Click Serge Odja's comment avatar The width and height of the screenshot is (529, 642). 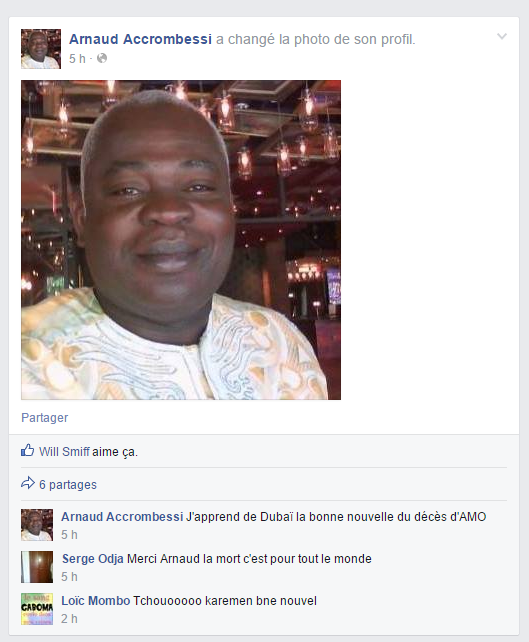tap(37, 567)
